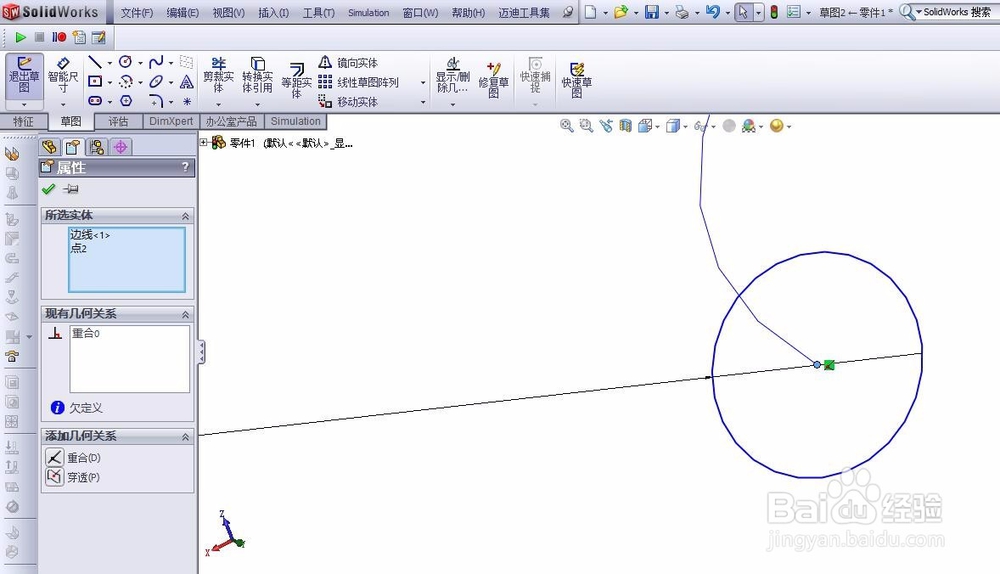Click Move Entities (移动实体)
This screenshot has height=574, width=1000.
[x=348, y=101]
